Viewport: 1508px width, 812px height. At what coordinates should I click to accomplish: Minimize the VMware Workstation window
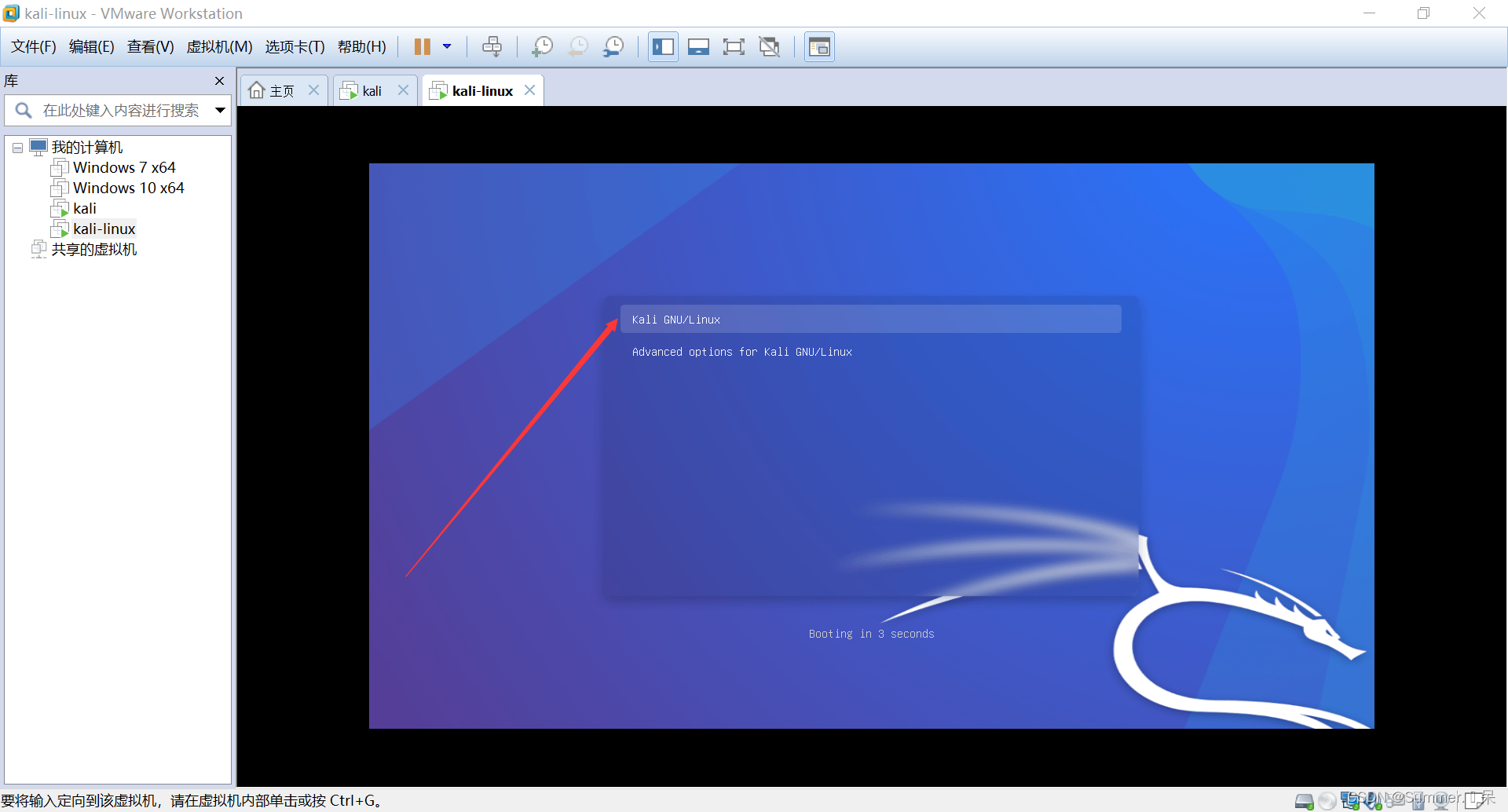tap(1369, 13)
